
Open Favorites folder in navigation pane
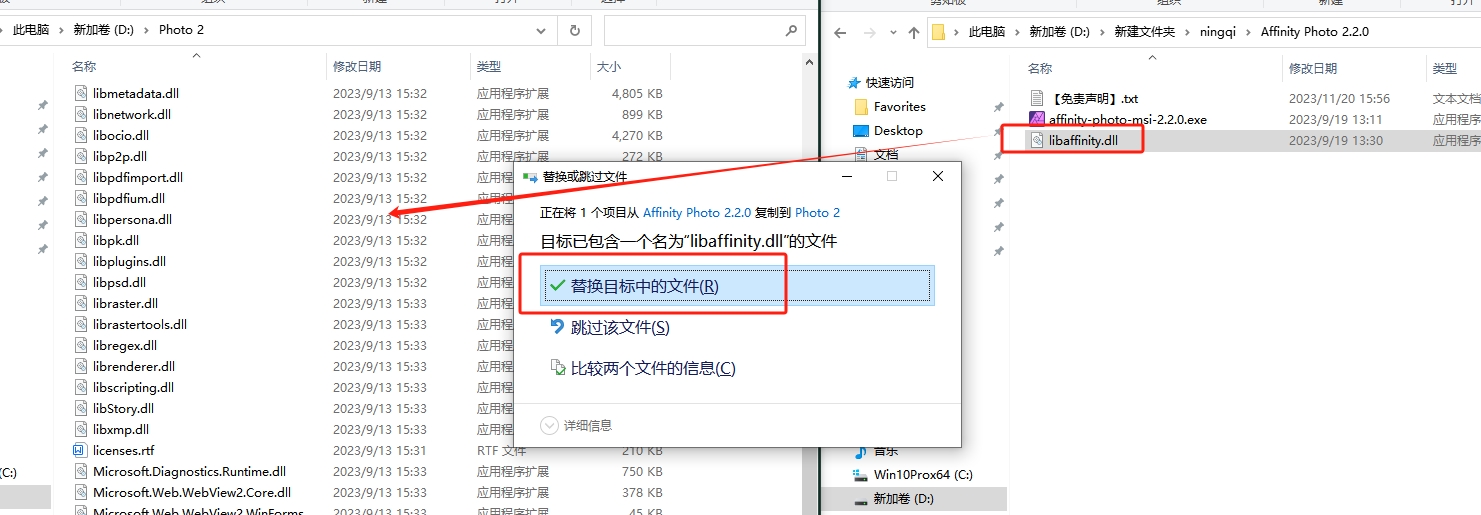[x=900, y=106]
